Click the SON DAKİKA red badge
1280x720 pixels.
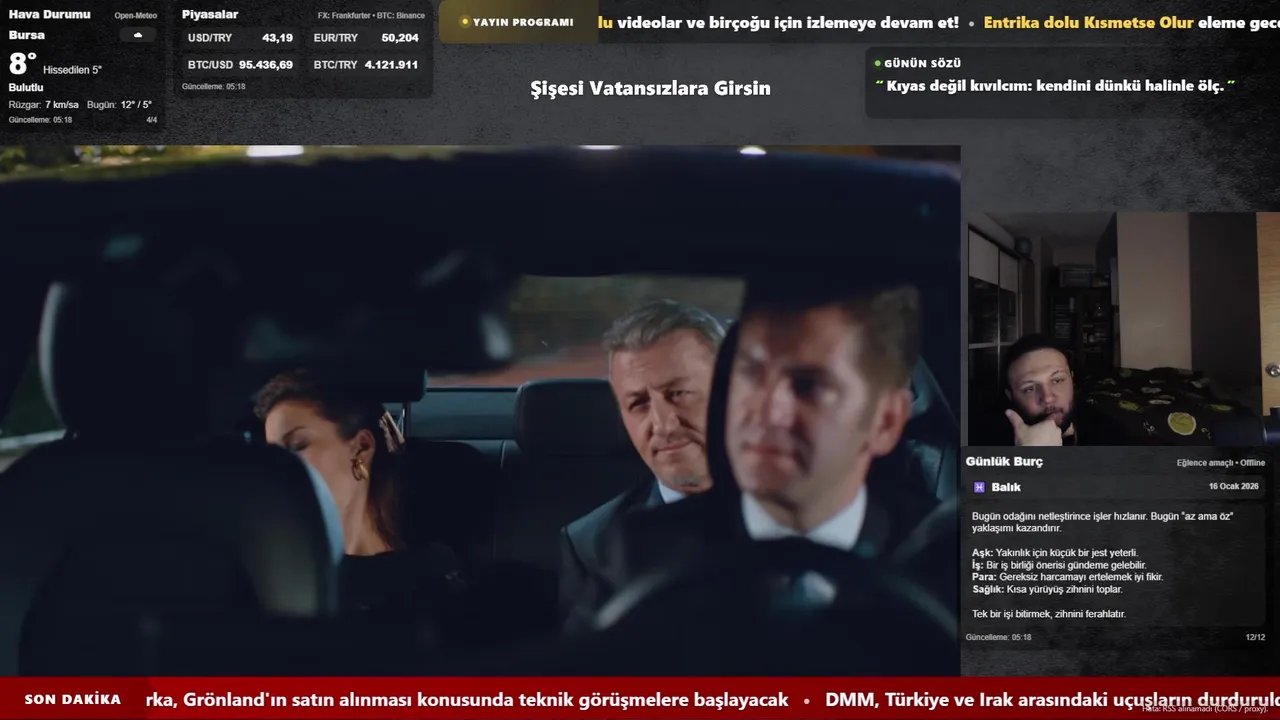click(73, 700)
